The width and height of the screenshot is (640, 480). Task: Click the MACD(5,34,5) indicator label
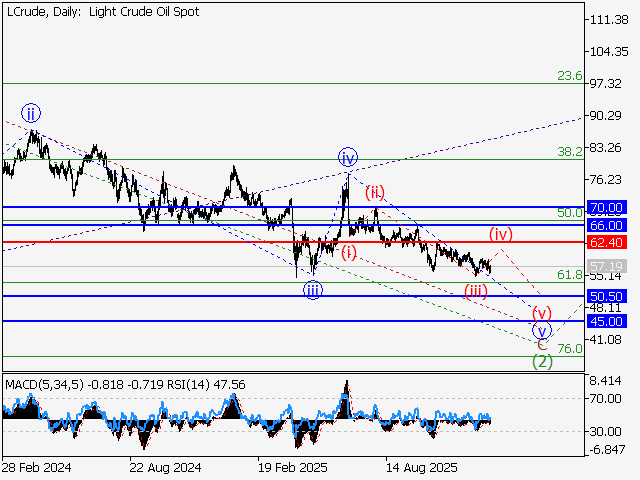coord(43,383)
